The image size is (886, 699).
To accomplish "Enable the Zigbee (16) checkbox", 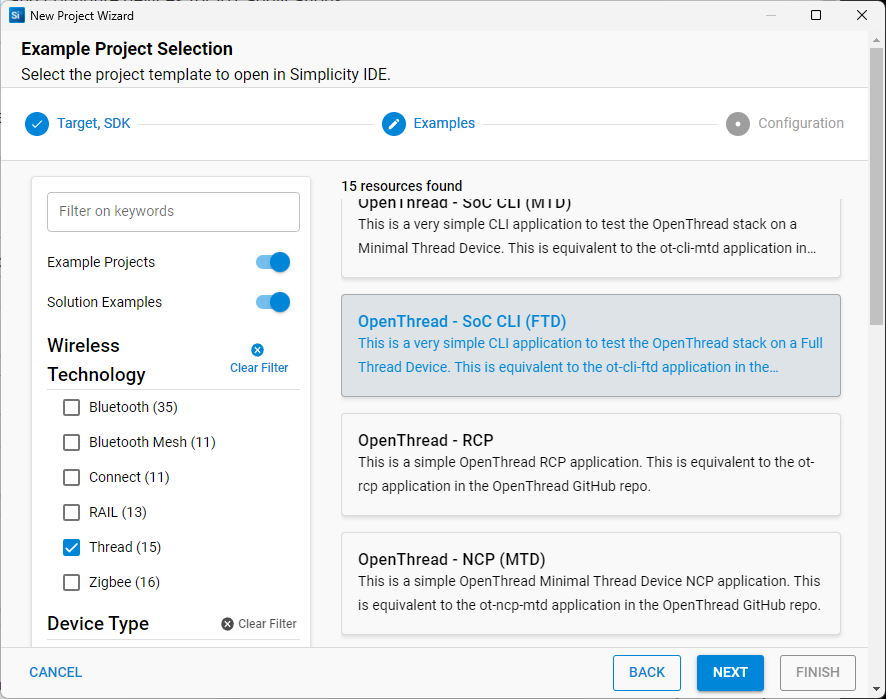I will [x=71, y=582].
